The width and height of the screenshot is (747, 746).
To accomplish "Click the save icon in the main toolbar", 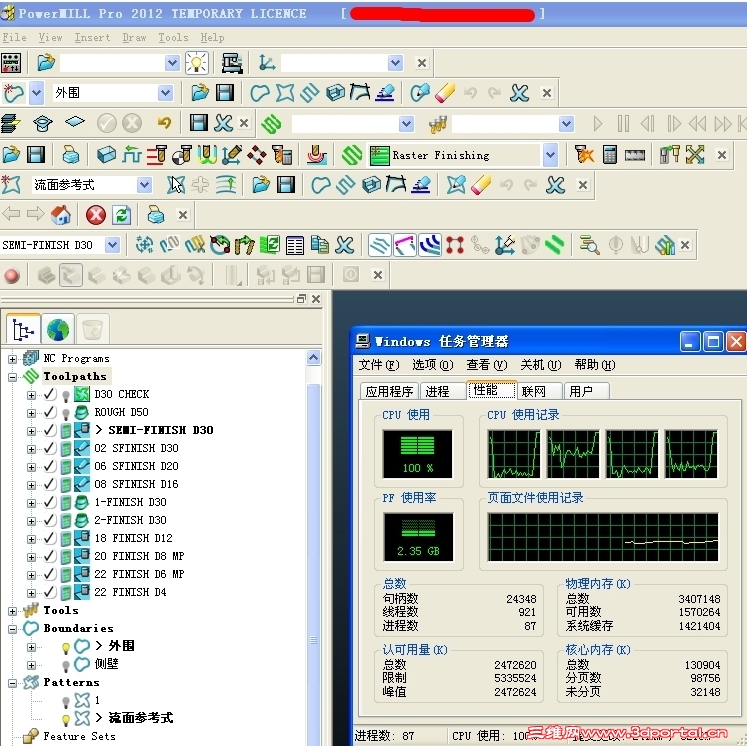I will click(x=36, y=155).
